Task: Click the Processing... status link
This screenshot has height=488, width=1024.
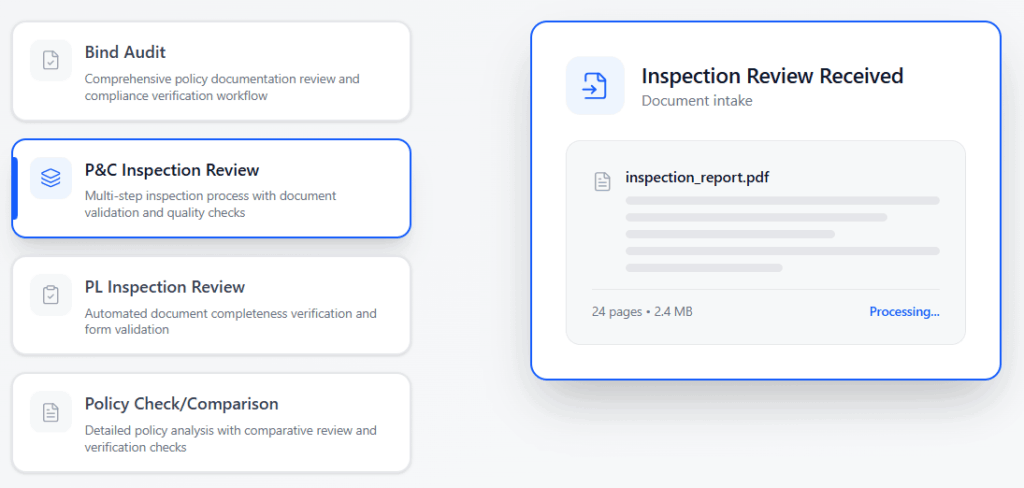Action: tap(904, 312)
